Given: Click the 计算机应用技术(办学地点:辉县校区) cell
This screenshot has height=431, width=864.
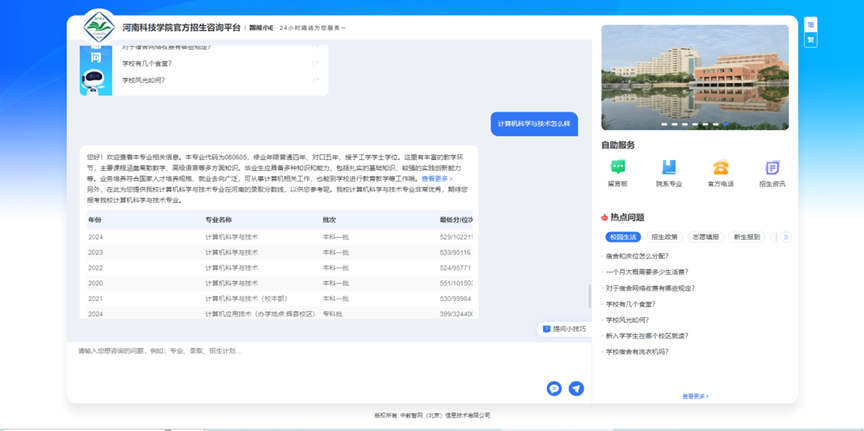Looking at the screenshot, I should point(260,314).
